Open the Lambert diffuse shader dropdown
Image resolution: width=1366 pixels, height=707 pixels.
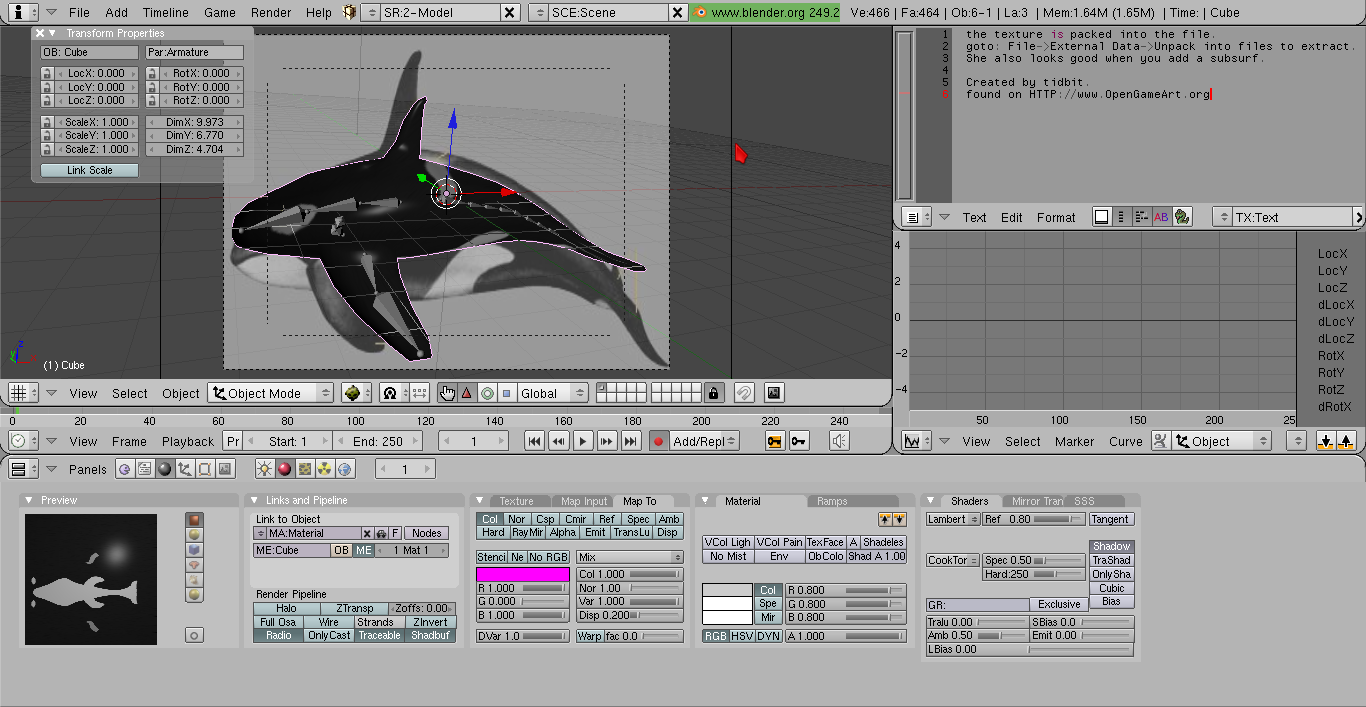click(x=952, y=520)
